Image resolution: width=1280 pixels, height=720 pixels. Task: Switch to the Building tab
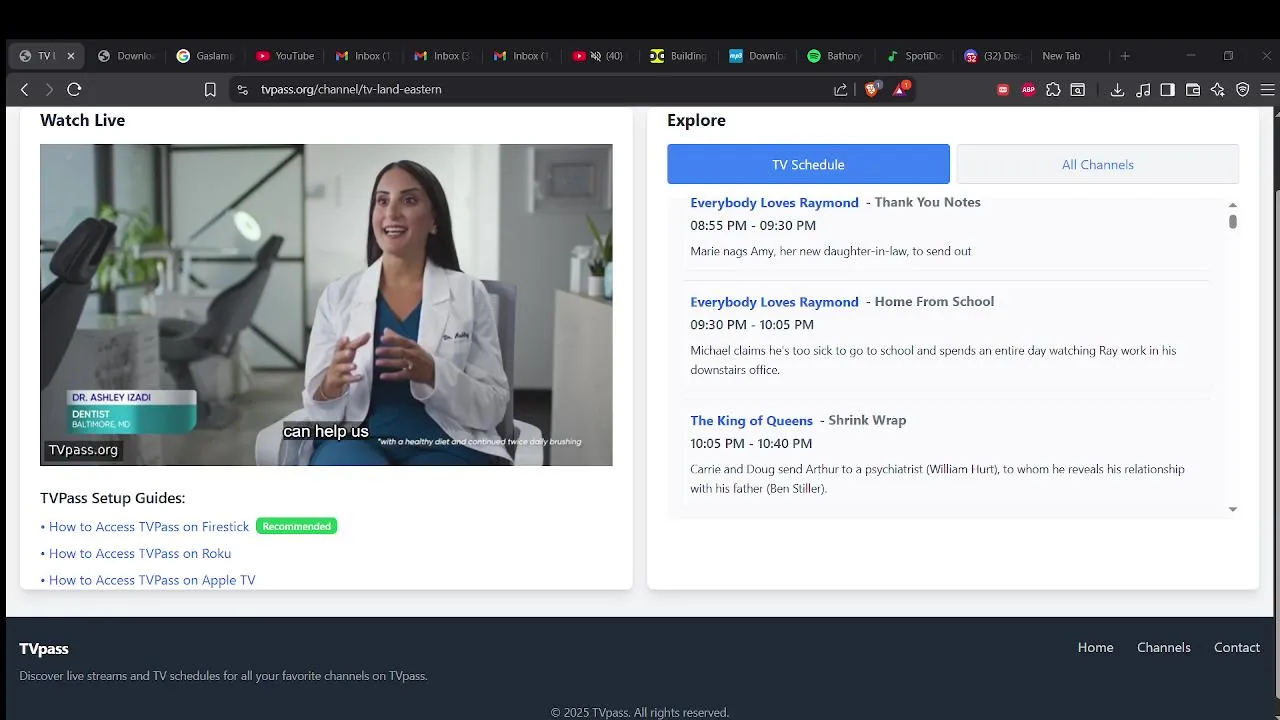tap(678, 56)
